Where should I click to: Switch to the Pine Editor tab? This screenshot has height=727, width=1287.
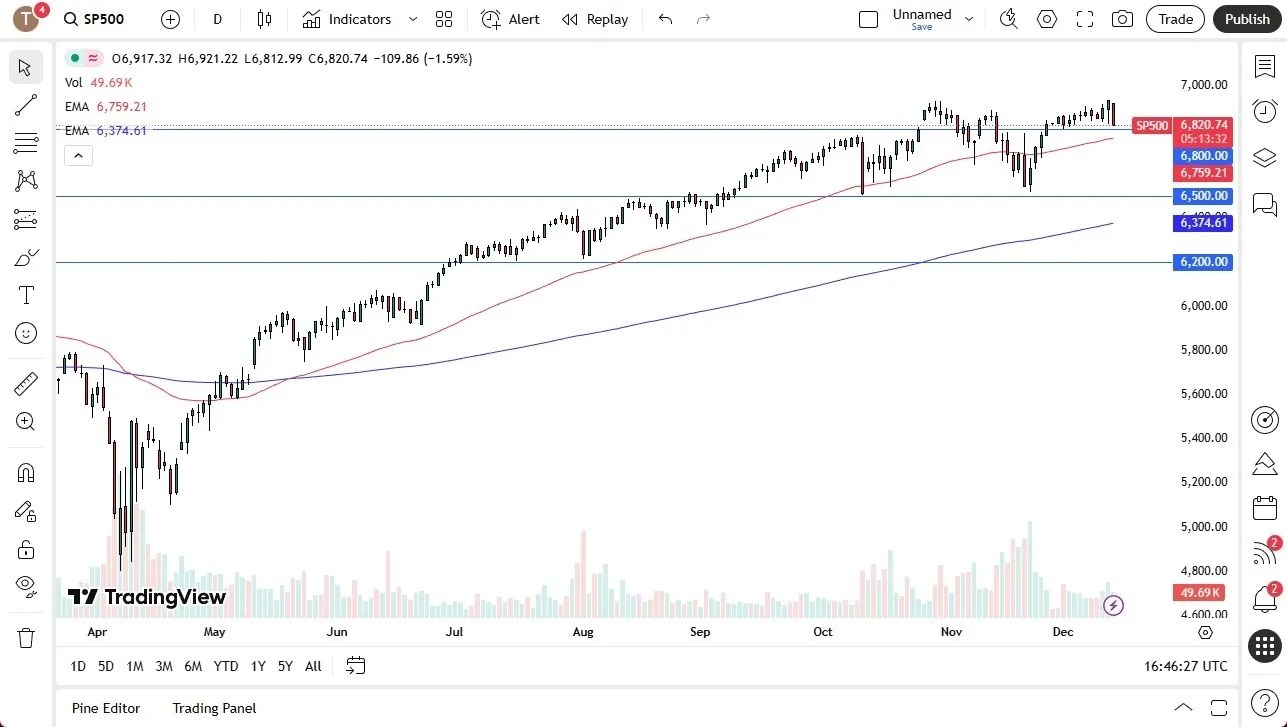coord(105,708)
